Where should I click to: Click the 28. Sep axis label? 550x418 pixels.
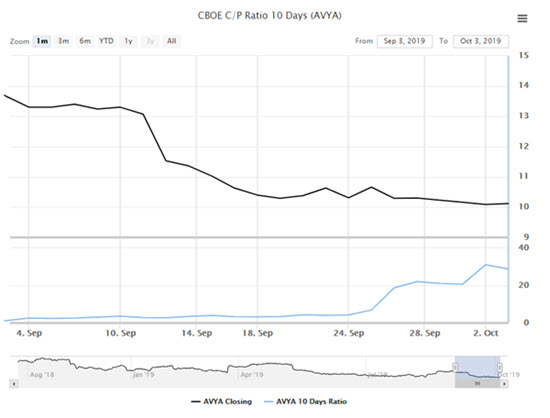[x=425, y=333]
